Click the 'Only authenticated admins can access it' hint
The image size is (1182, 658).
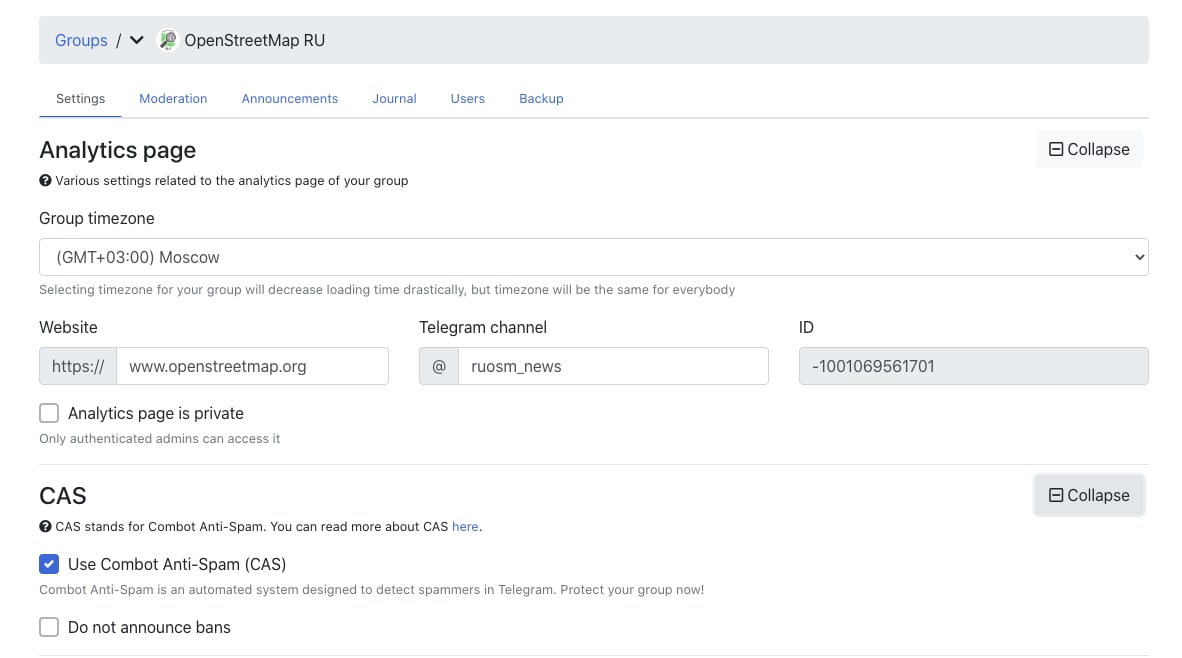coord(160,439)
